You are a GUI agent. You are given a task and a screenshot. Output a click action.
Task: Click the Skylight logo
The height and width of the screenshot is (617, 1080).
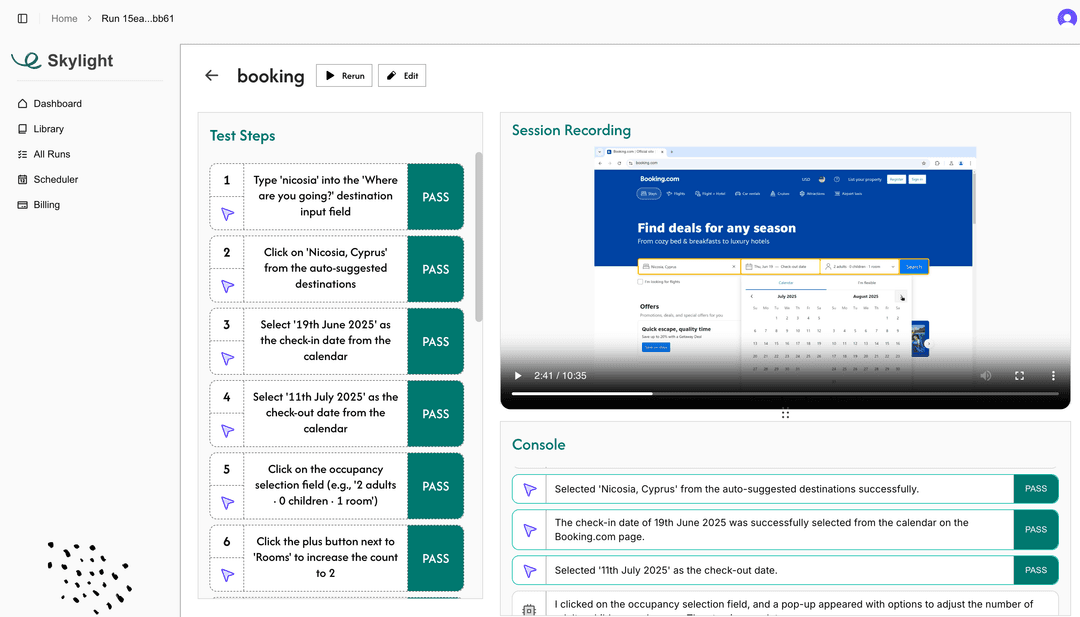[x=63, y=61]
